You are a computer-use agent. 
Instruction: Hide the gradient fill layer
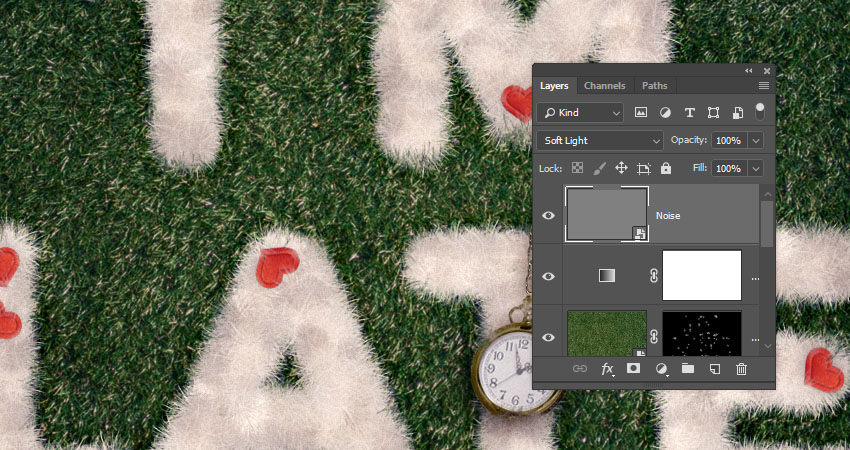click(x=549, y=276)
